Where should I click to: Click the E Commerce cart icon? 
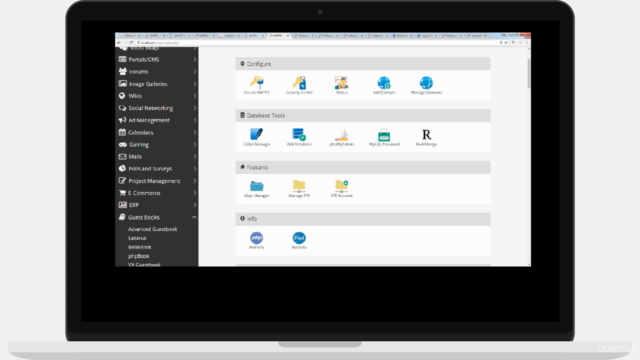pos(122,193)
